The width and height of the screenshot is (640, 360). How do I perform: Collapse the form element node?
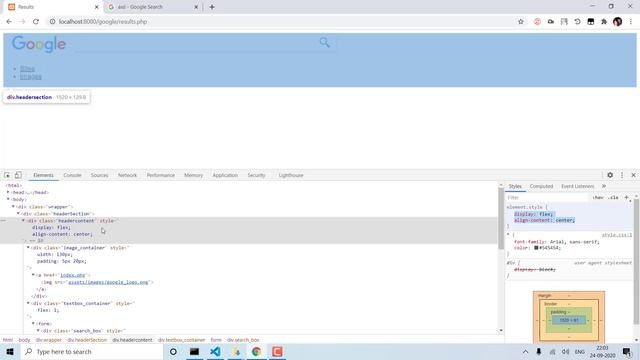(x=33, y=323)
